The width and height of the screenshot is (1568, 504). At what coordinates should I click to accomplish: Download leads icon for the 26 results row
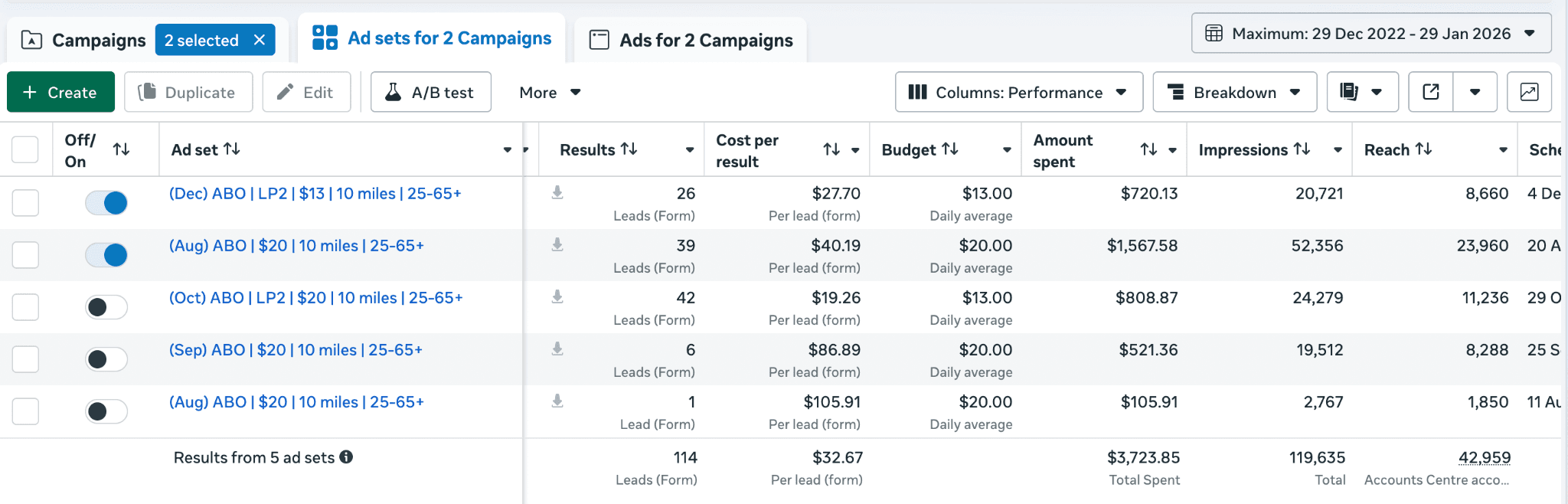pos(557,192)
